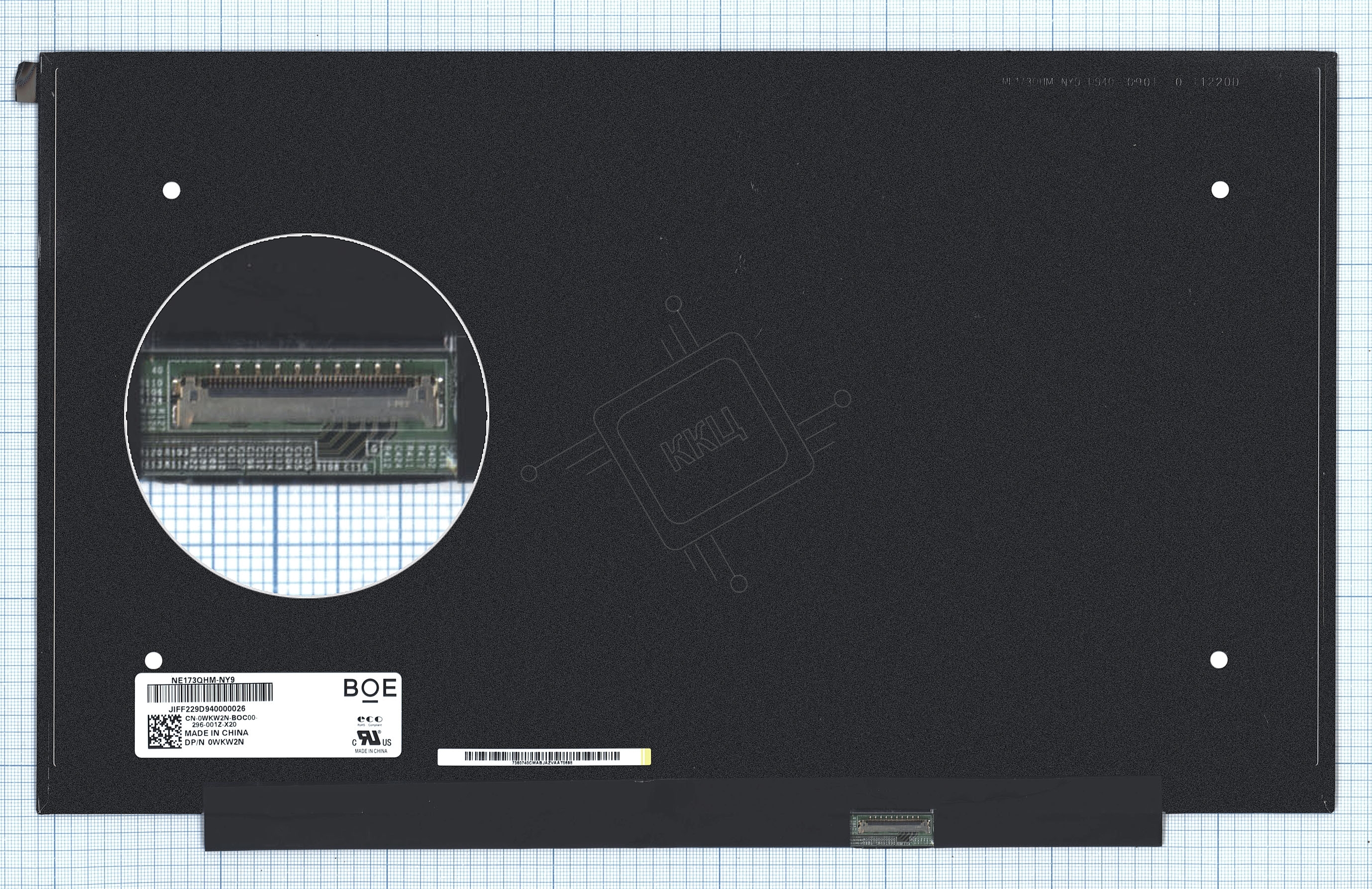The image size is (1372, 889).
Task: Click the top-right white mounting hole
Action: point(1220,190)
